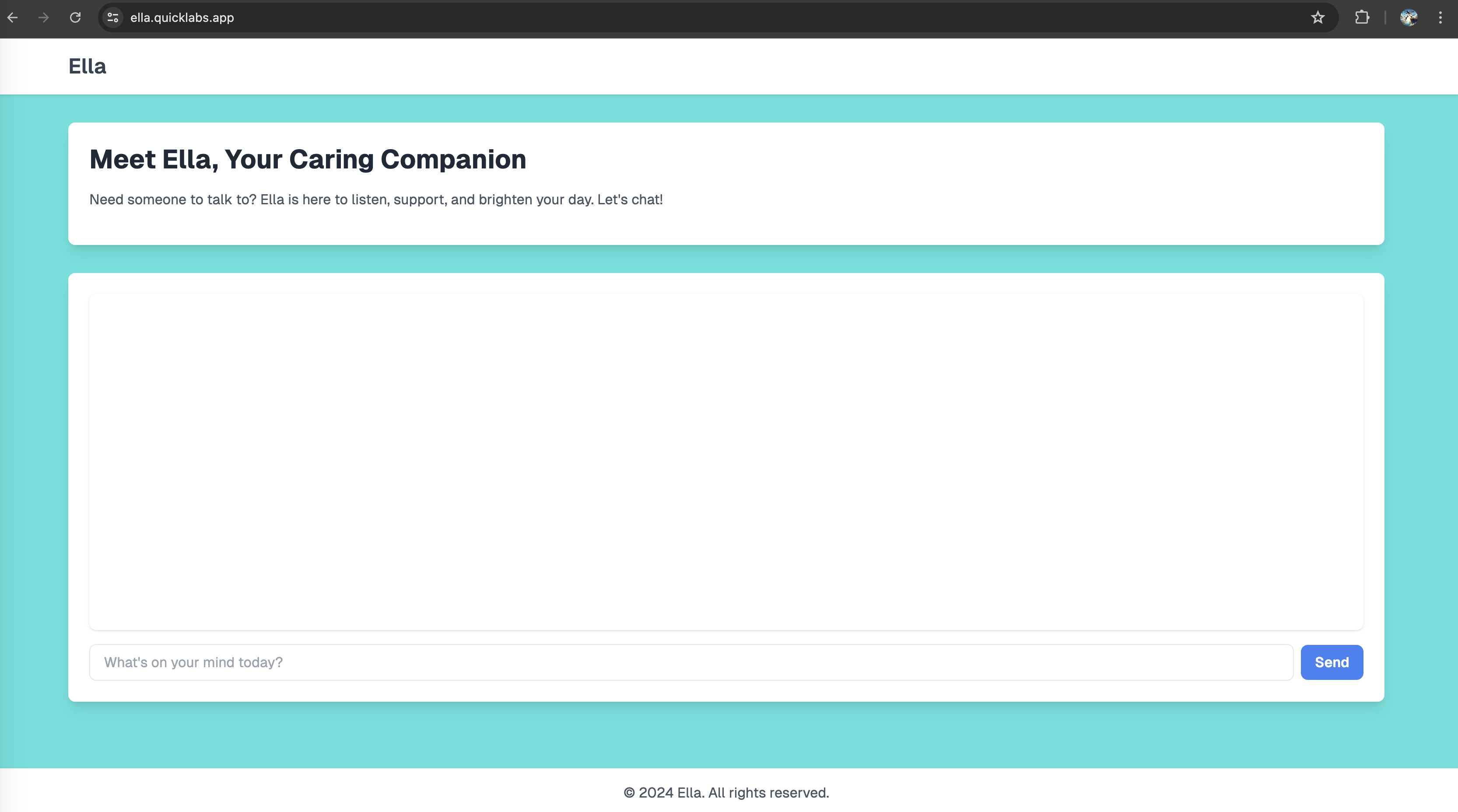Click the browser forward arrow

pyautogui.click(x=44, y=17)
